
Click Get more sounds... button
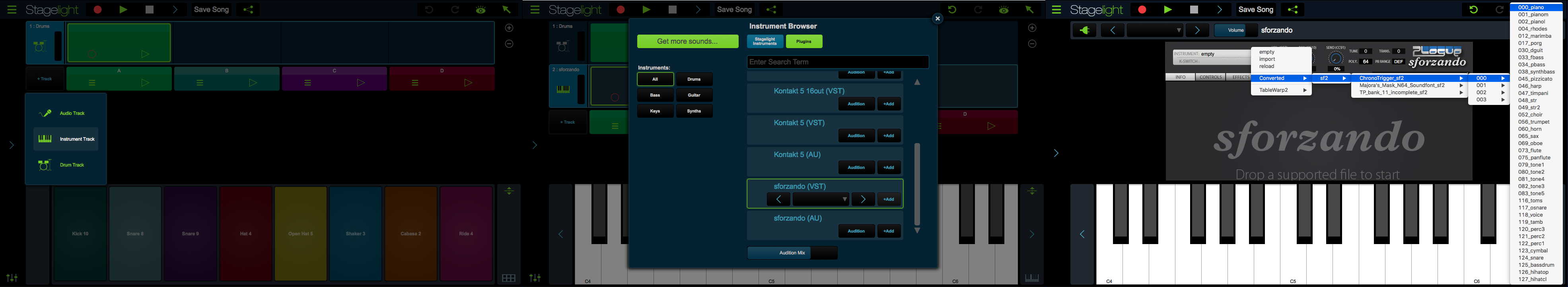[x=688, y=41]
